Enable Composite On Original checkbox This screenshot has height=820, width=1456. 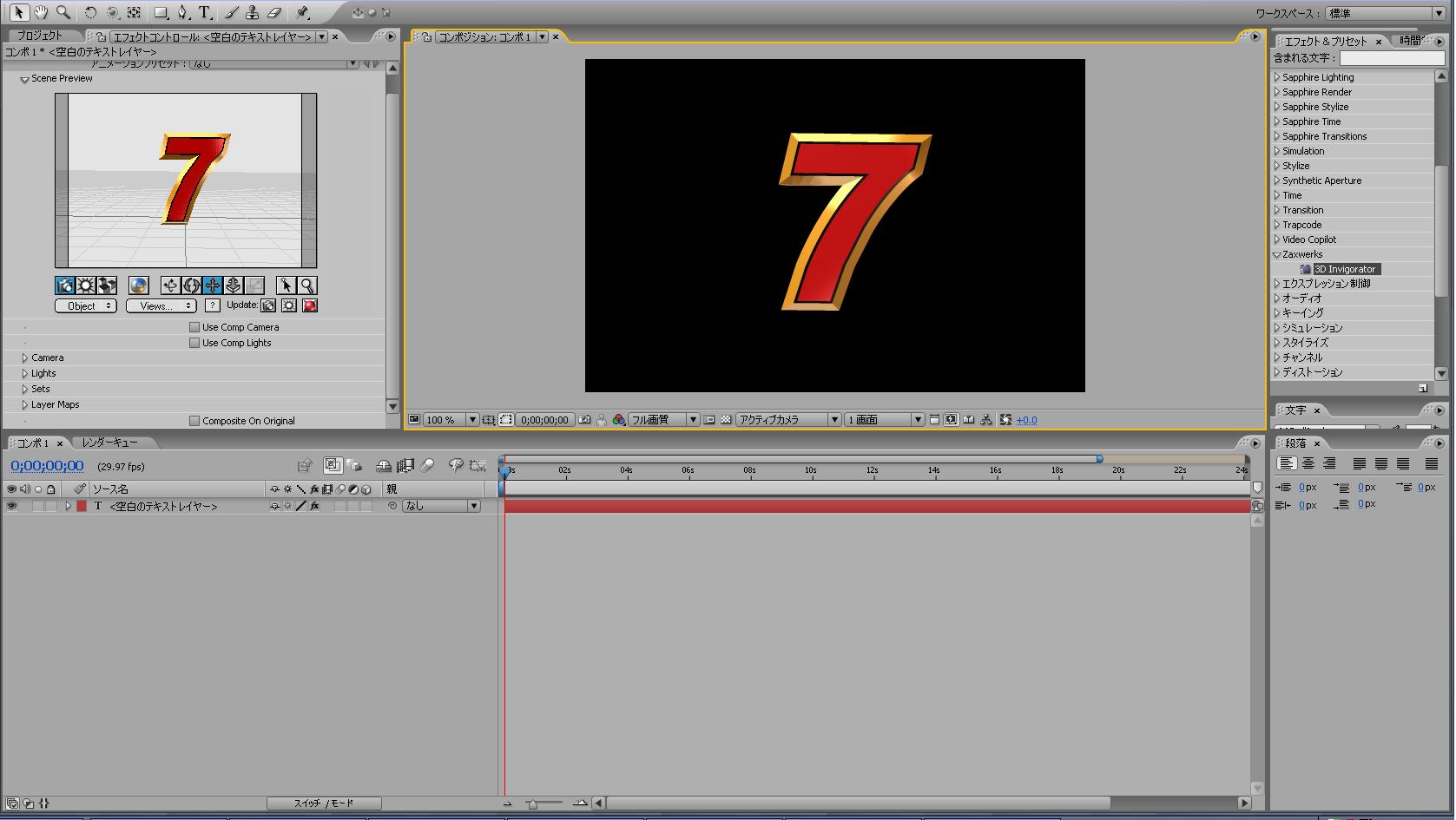(x=194, y=421)
